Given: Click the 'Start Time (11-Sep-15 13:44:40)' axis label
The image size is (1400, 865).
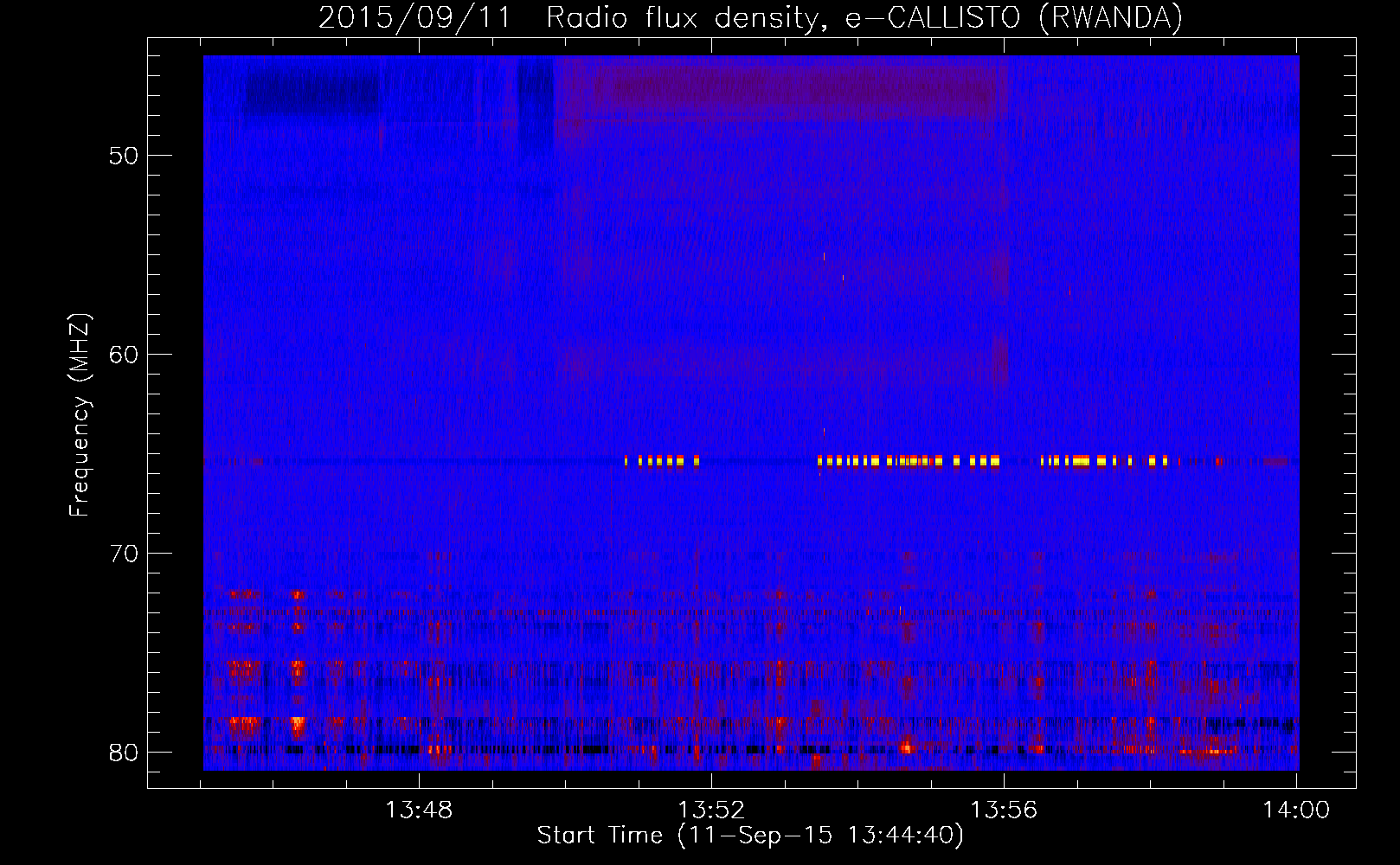Looking at the screenshot, I should tap(750, 836).
